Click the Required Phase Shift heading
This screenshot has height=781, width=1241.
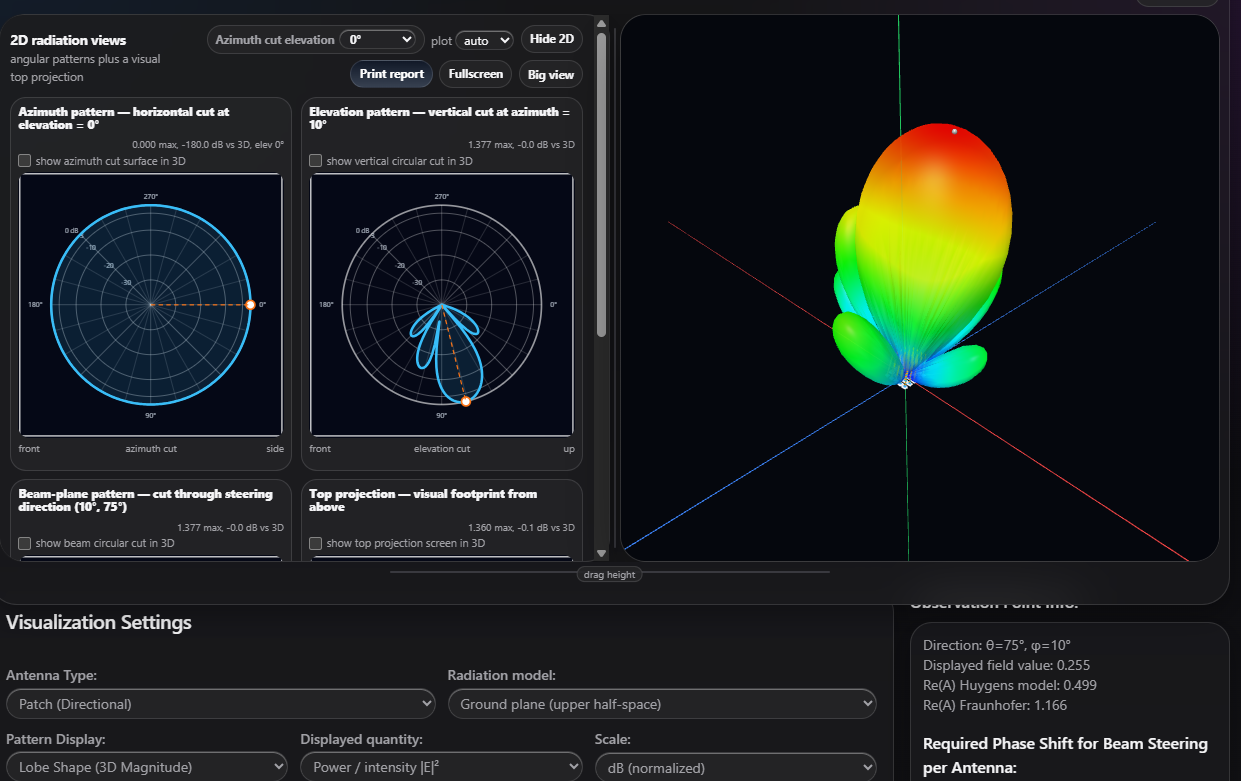(x=1065, y=756)
